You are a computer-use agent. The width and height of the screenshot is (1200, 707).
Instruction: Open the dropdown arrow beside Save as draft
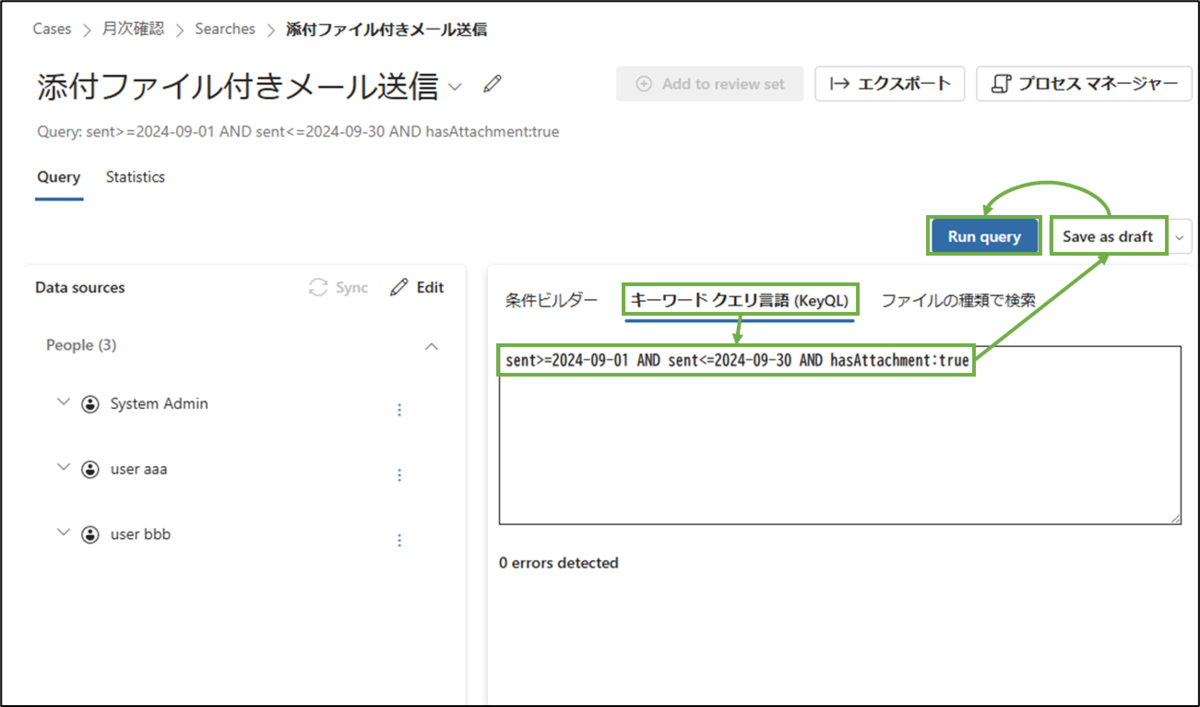point(1180,237)
